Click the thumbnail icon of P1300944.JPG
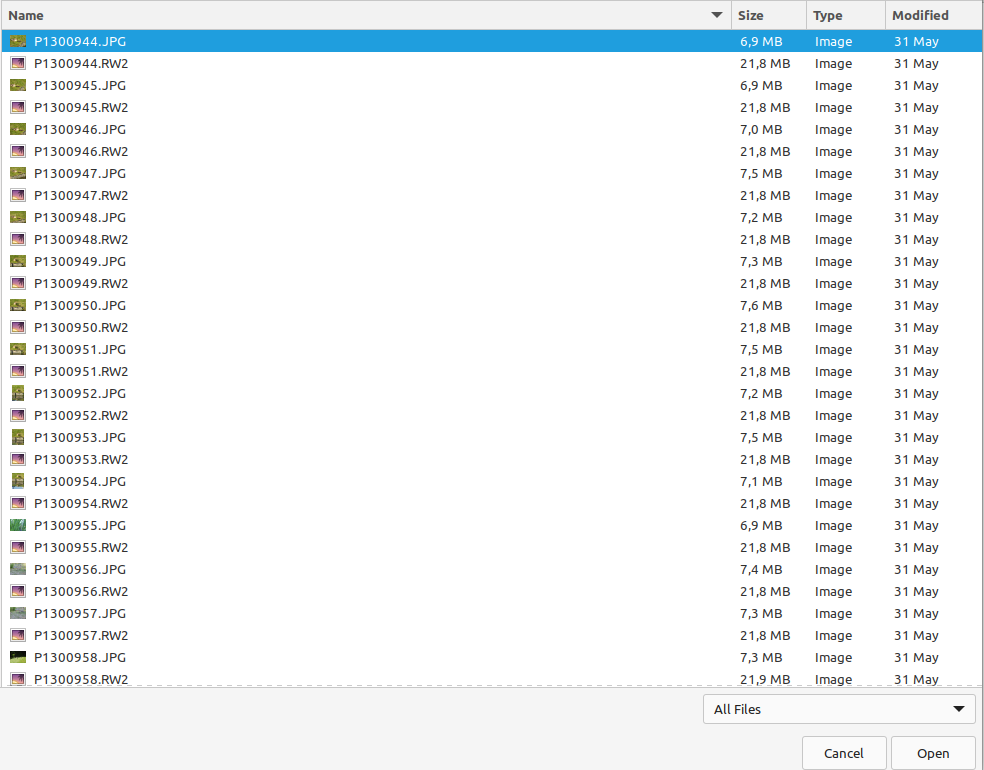Image resolution: width=984 pixels, height=770 pixels. tap(18, 41)
